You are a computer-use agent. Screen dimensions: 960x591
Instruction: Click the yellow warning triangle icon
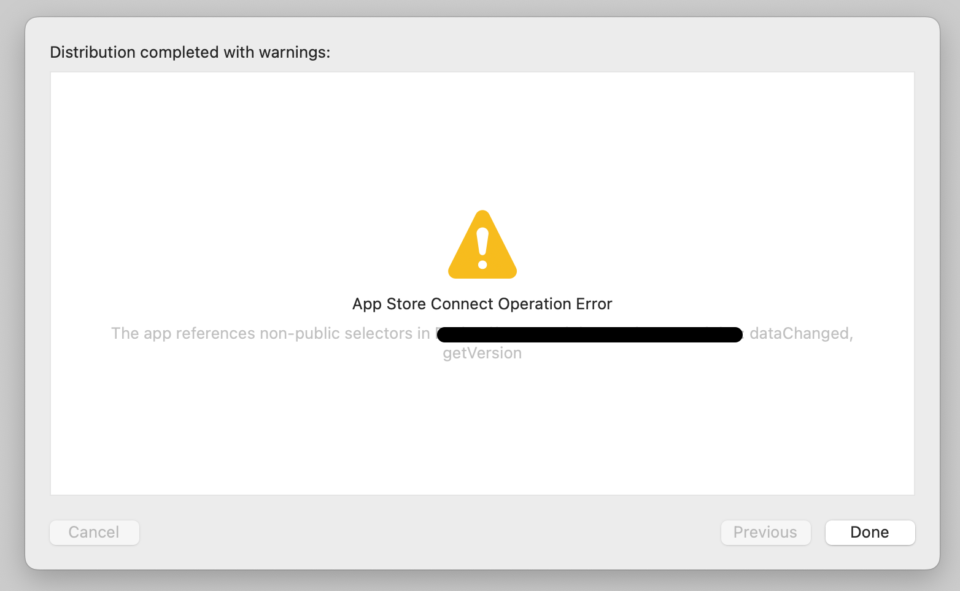coord(482,245)
